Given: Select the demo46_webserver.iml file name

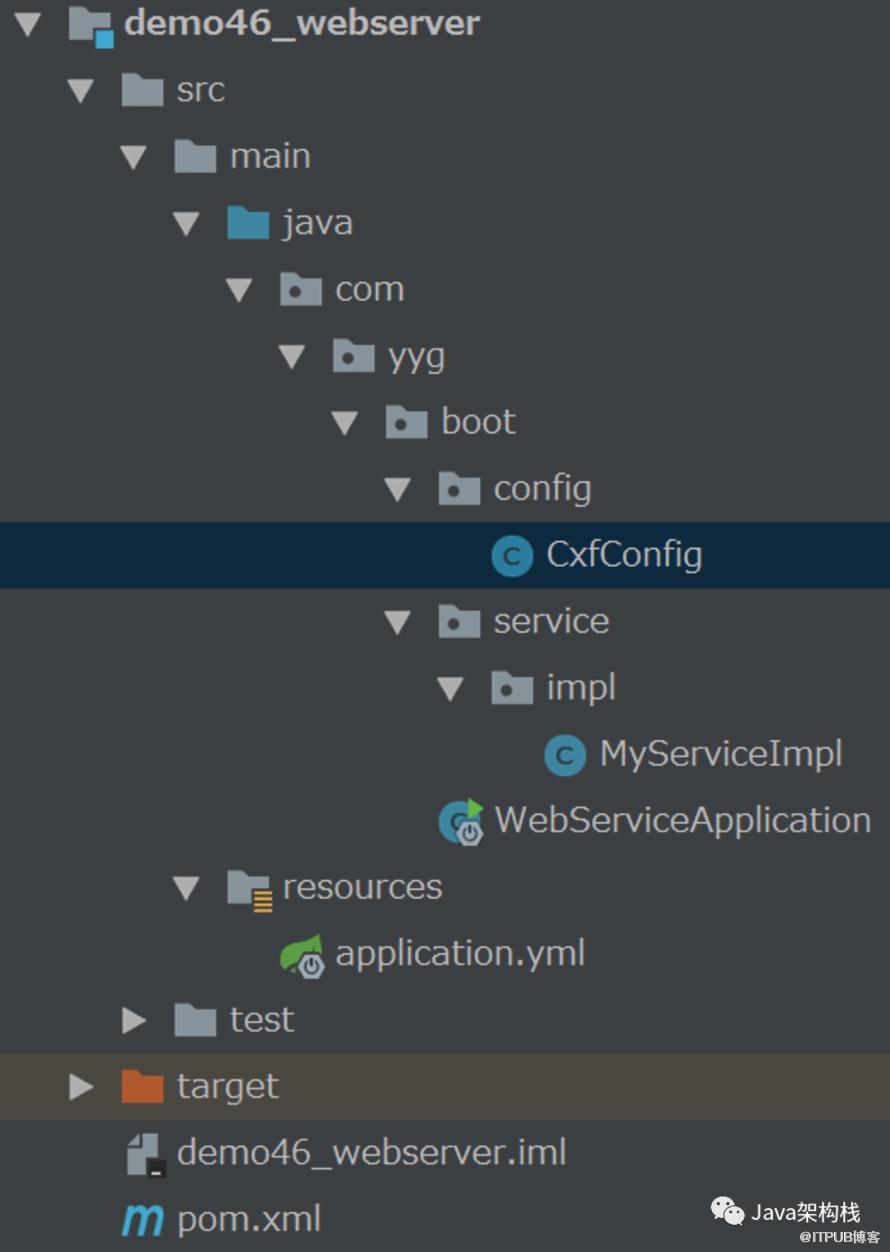Looking at the screenshot, I should 372,1153.
